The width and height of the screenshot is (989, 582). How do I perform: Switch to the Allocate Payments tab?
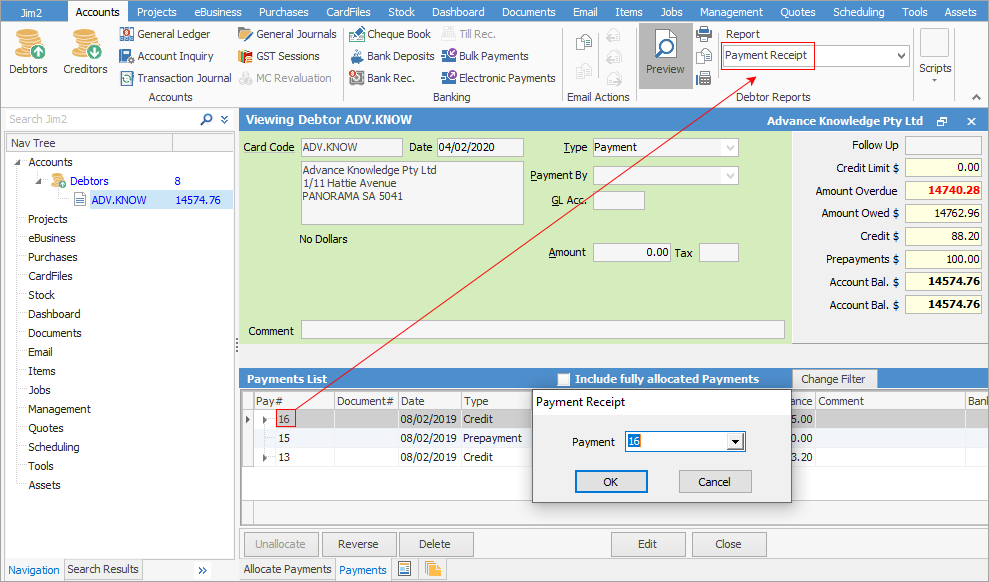(x=287, y=569)
